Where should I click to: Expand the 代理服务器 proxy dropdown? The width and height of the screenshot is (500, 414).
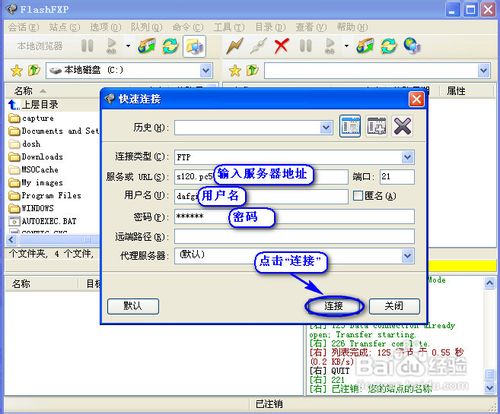[408, 256]
